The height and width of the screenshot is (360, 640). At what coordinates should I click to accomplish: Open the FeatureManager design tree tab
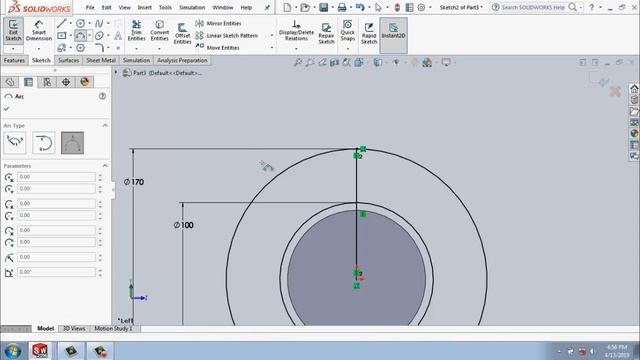tap(10, 82)
